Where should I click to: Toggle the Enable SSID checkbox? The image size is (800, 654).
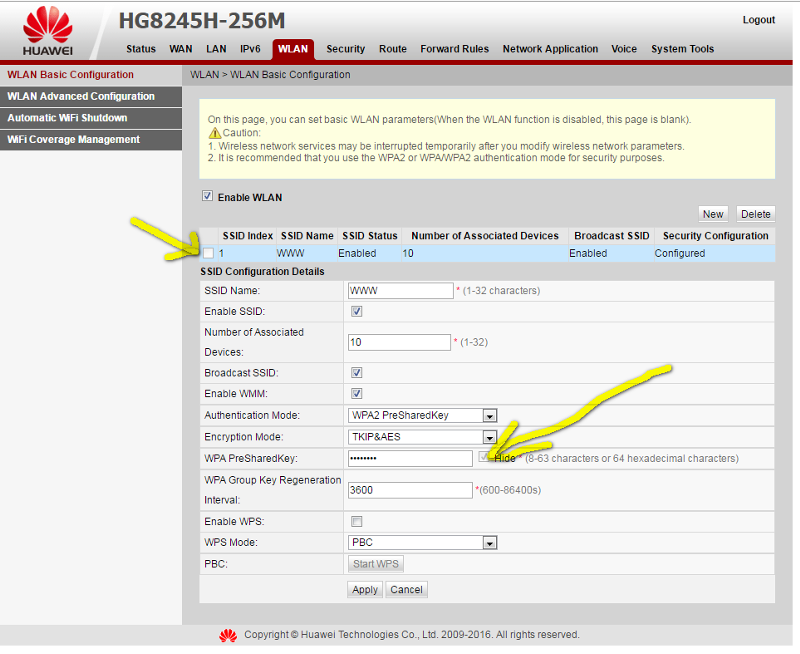pyautogui.click(x=357, y=311)
